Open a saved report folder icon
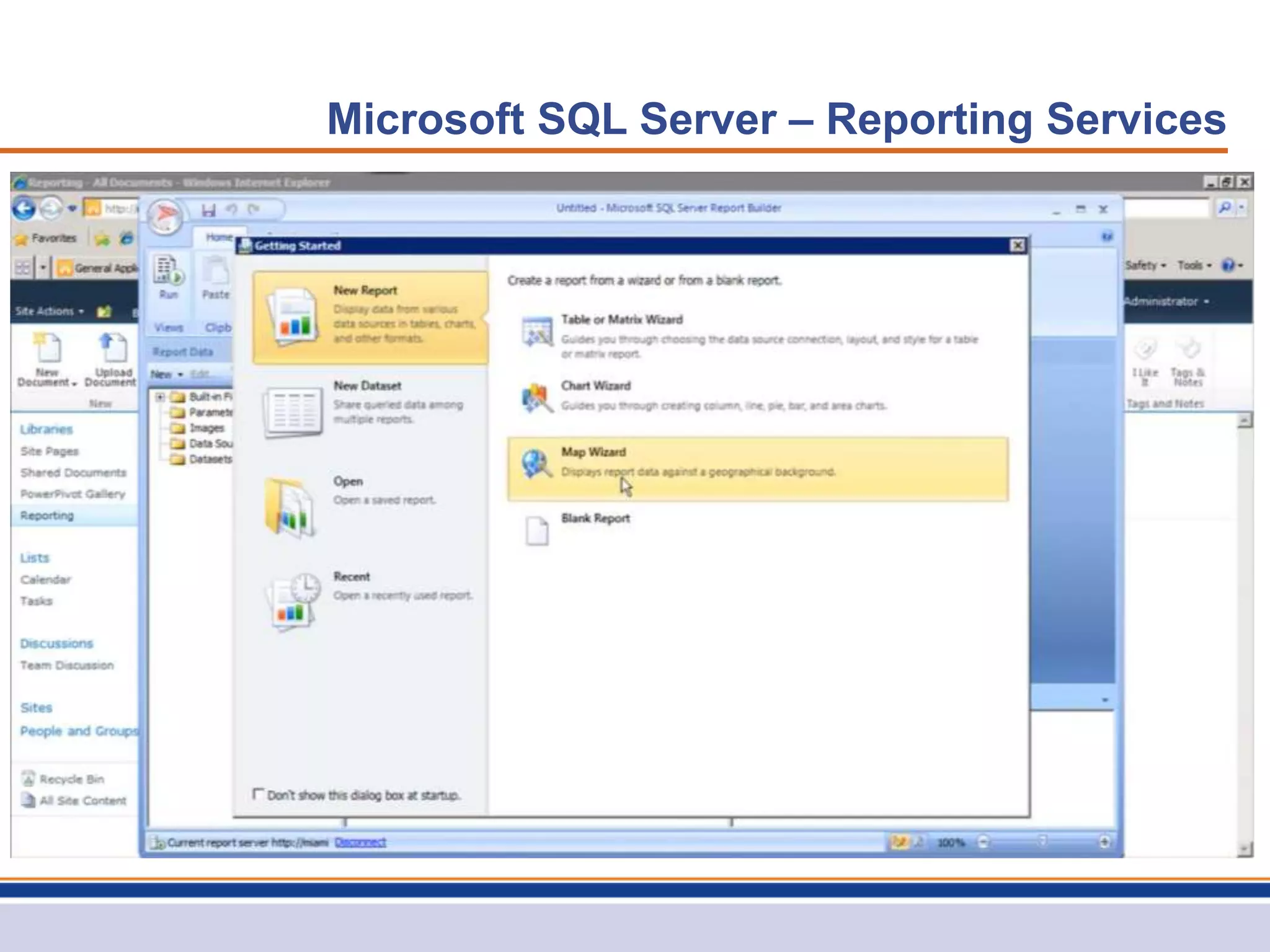 [x=290, y=507]
